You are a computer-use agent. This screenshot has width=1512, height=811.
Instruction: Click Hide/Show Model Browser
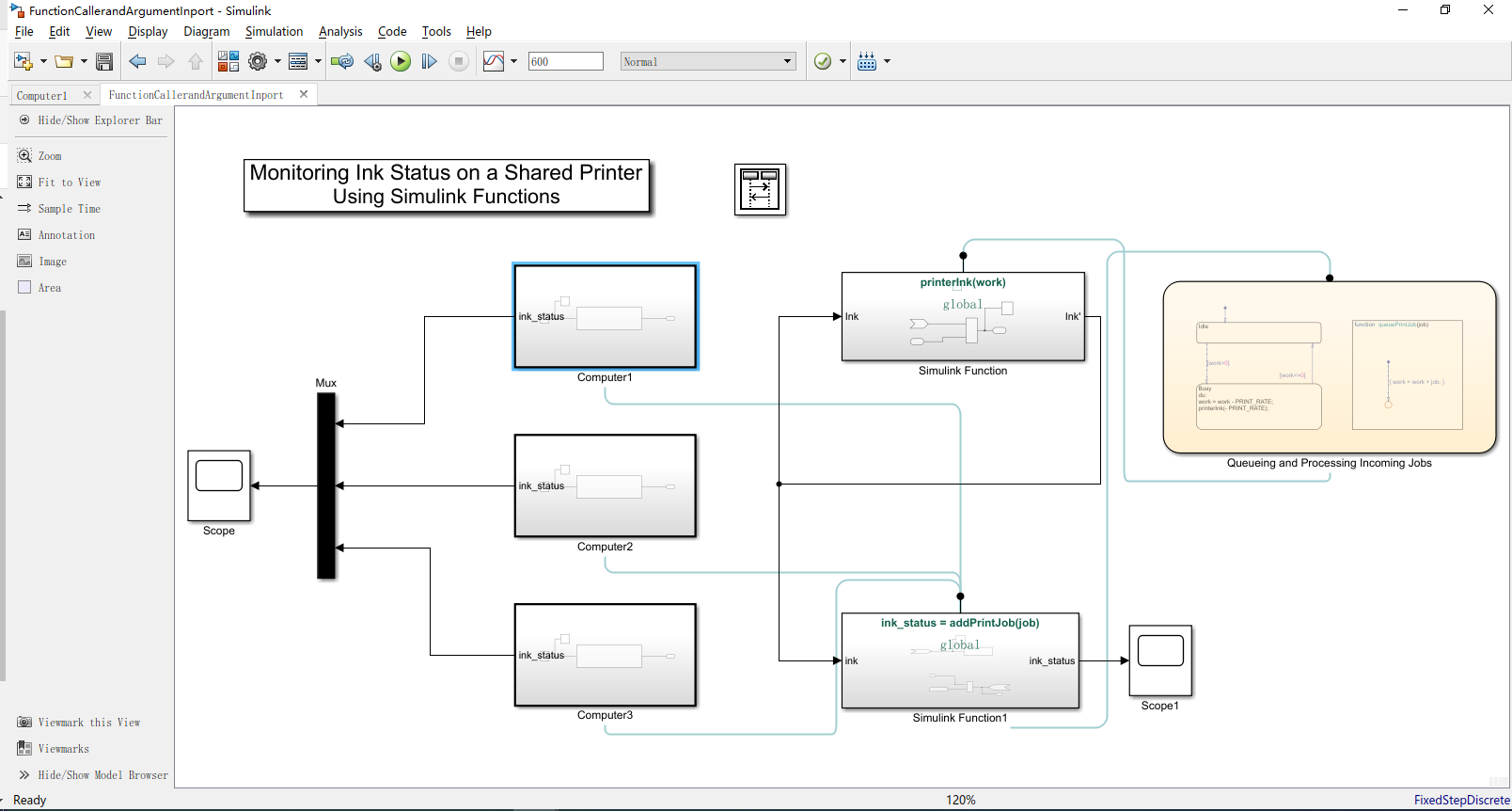[93, 775]
